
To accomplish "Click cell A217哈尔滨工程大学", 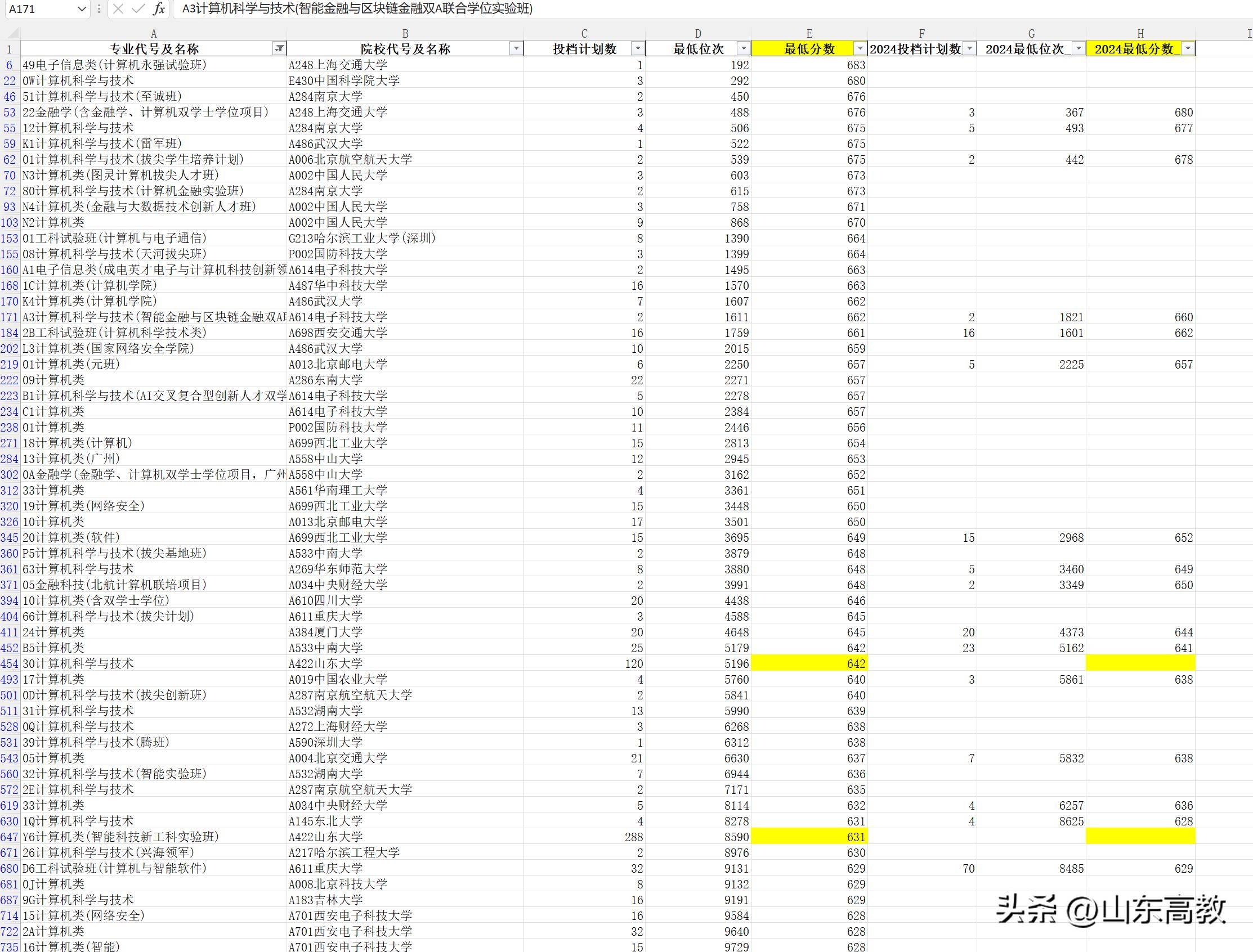I will pyautogui.click(x=405, y=853).
